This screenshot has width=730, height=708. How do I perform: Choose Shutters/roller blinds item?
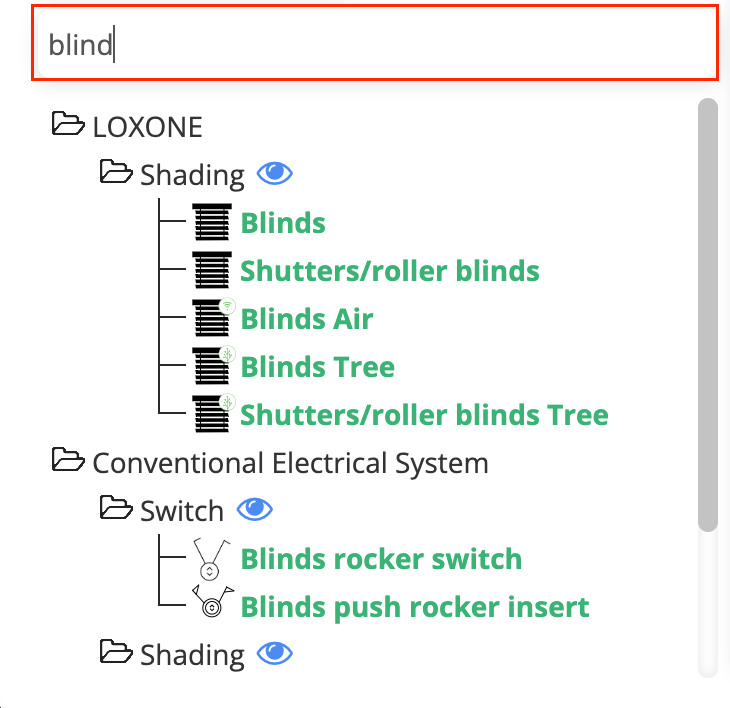(x=389, y=271)
